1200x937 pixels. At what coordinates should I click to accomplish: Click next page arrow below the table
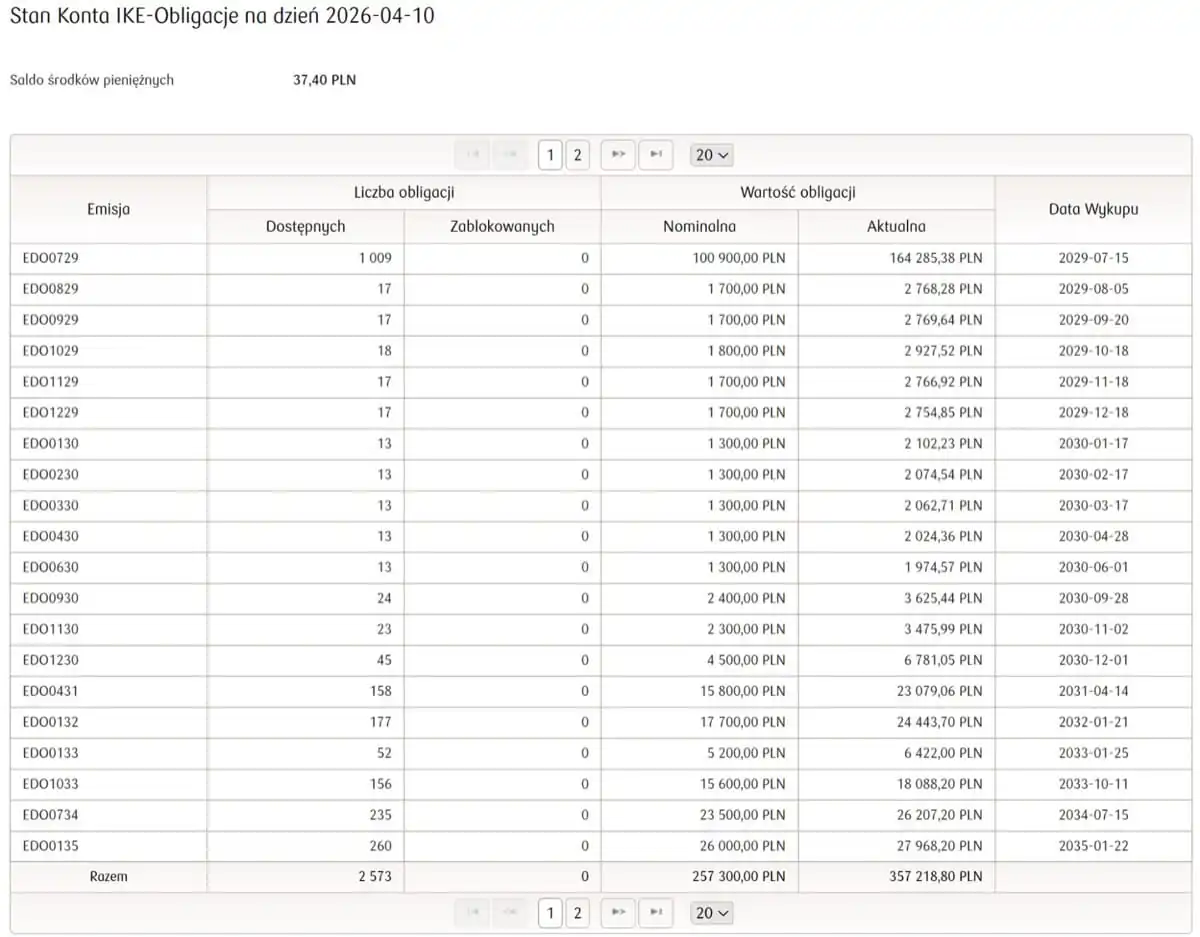click(618, 912)
